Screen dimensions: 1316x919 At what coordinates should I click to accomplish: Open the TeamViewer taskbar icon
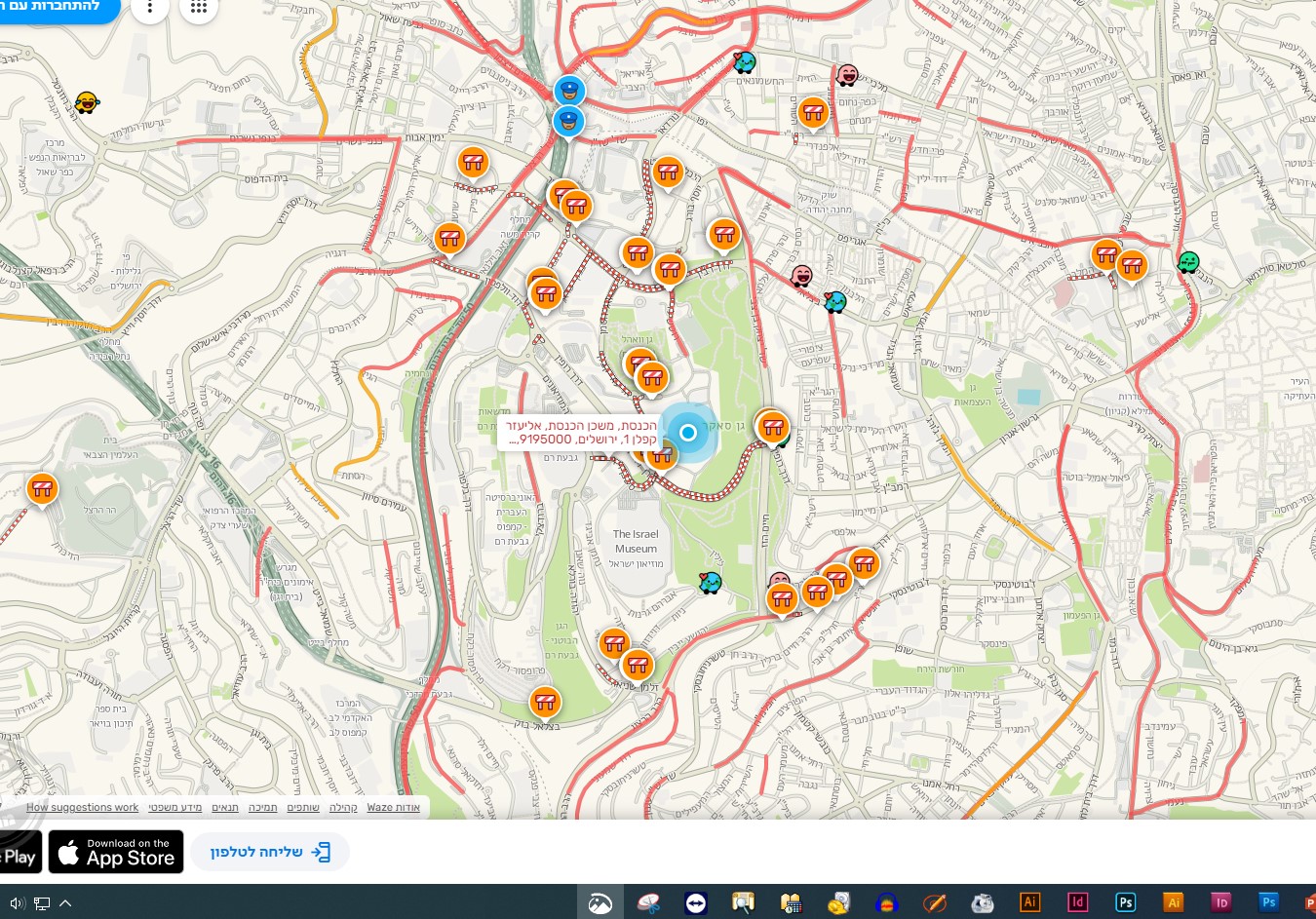695,902
